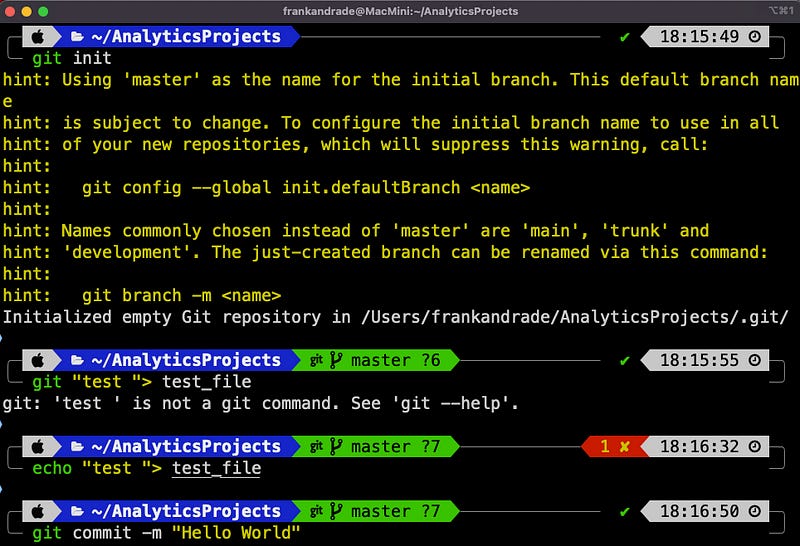Click 'Initialized empty Git repository' output line
This screenshot has width=800, height=546.
coord(395,317)
